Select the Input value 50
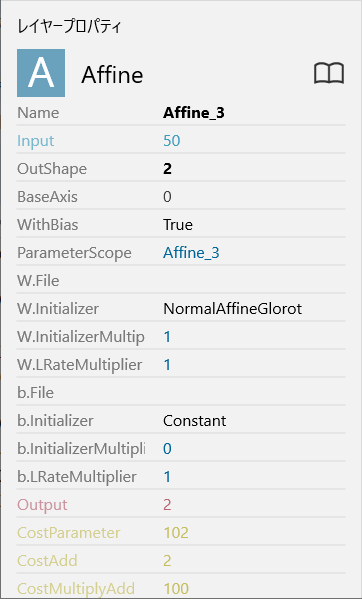The width and height of the screenshot is (362, 599). [171, 141]
